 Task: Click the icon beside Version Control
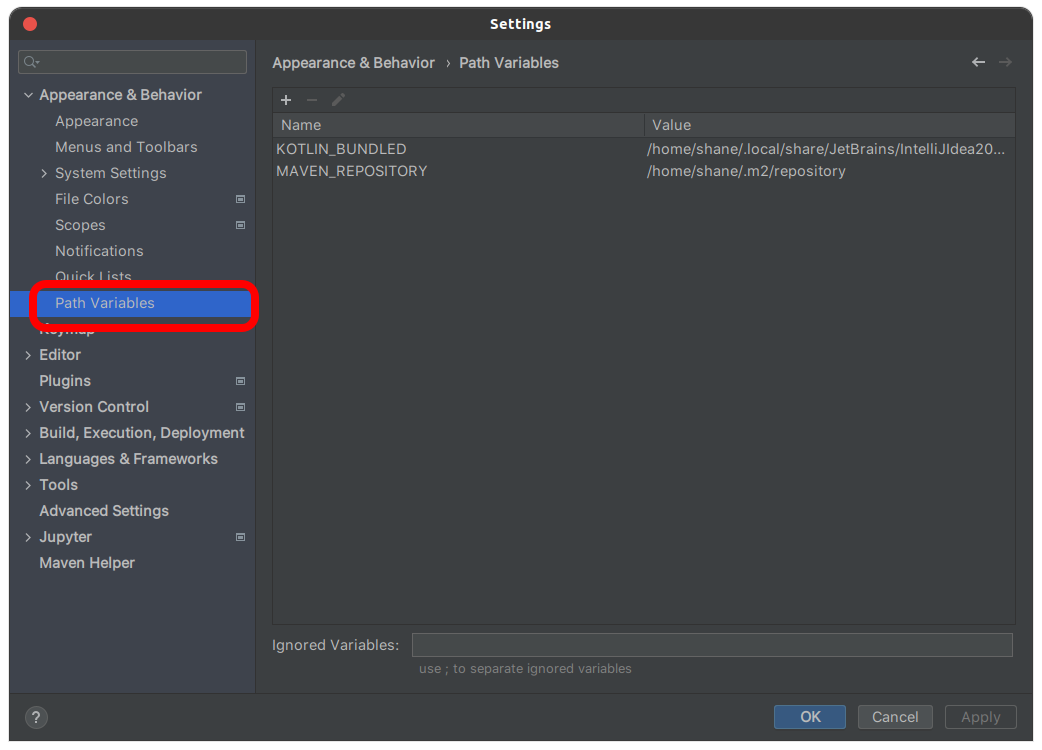click(240, 407)
